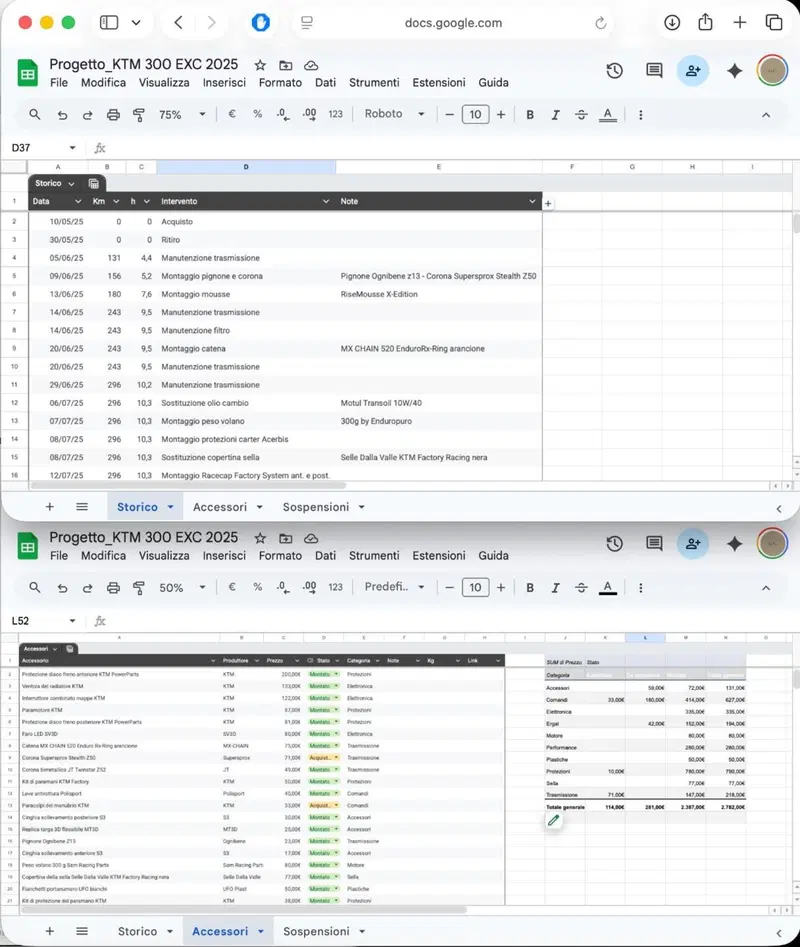Increase decimal places in upper toolbar

click(309, 114)
